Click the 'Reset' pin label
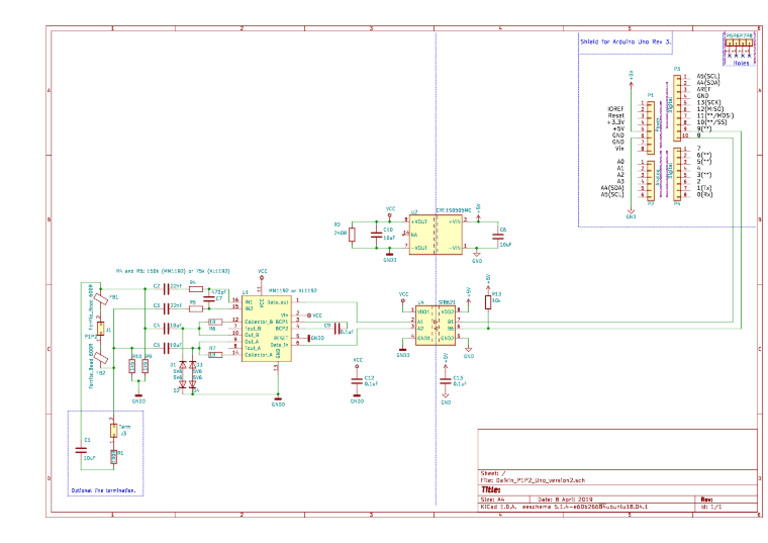 pos(616,115)
